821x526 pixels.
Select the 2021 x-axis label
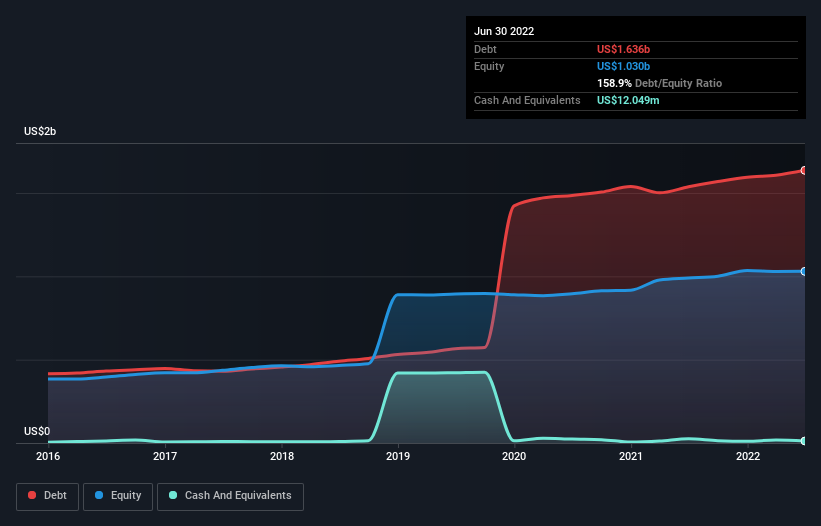[x=631, y=456]
